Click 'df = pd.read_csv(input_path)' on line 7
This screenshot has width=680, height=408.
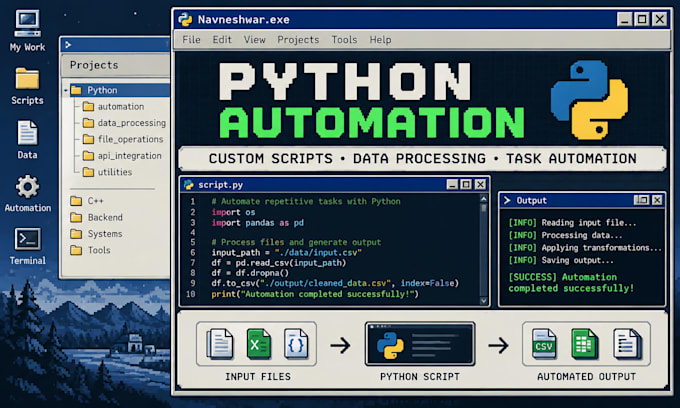pos(279,263)
